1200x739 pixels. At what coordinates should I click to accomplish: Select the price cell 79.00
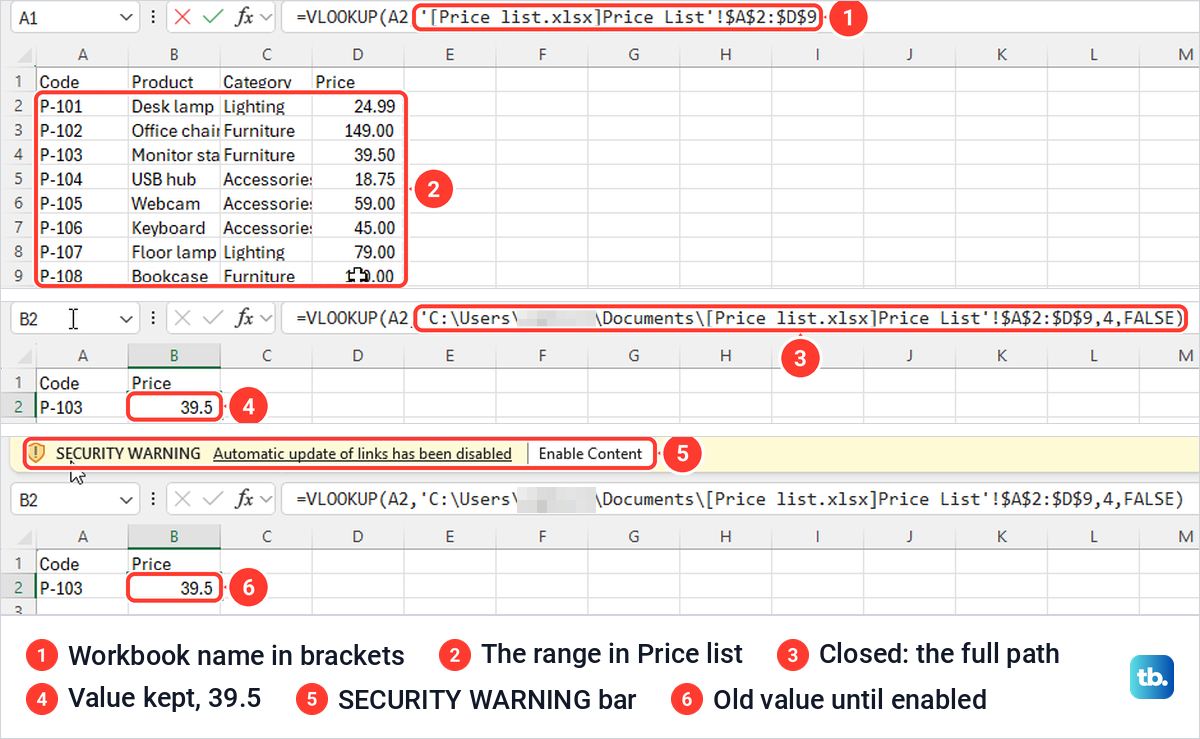point(358,252)
